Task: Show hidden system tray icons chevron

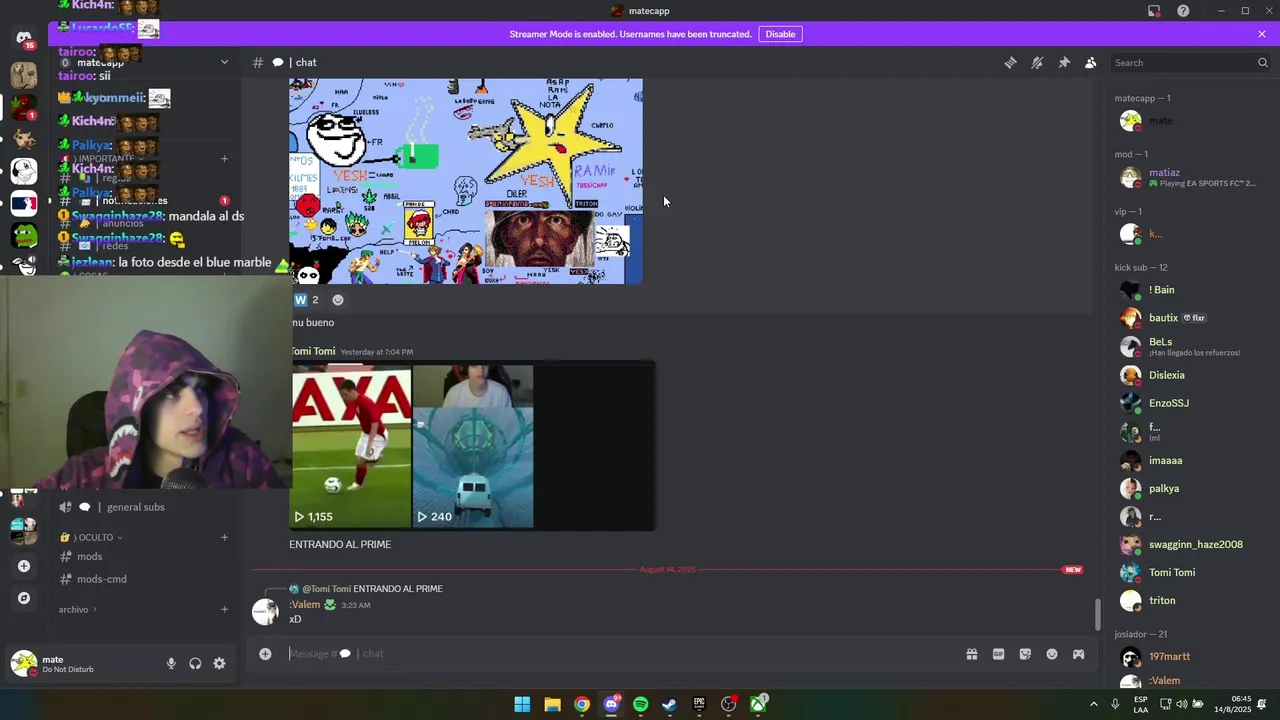Action: (1093, 704)
